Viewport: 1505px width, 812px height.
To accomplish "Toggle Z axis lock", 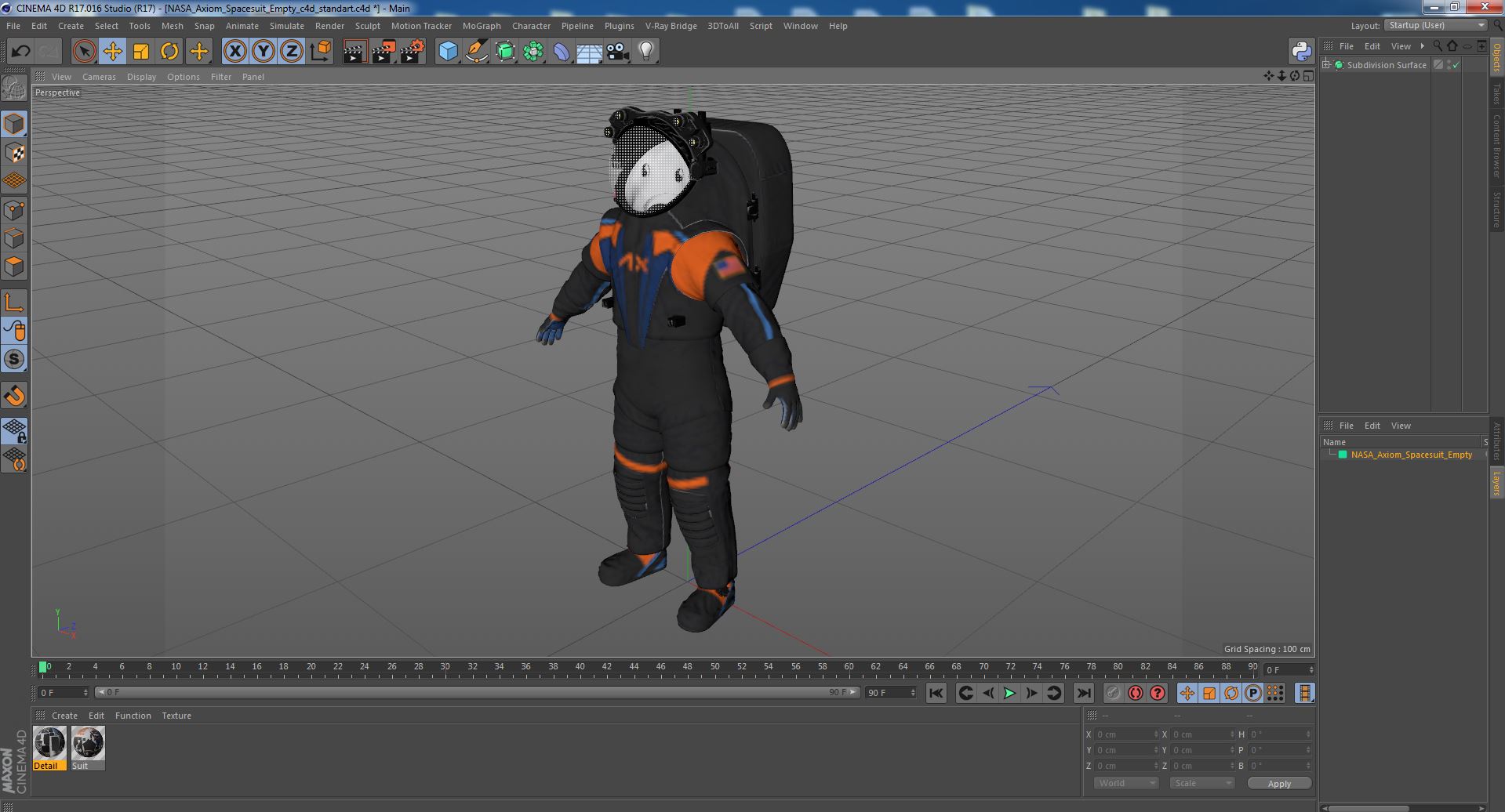I will pyautogui.click(x=292, y=52).
